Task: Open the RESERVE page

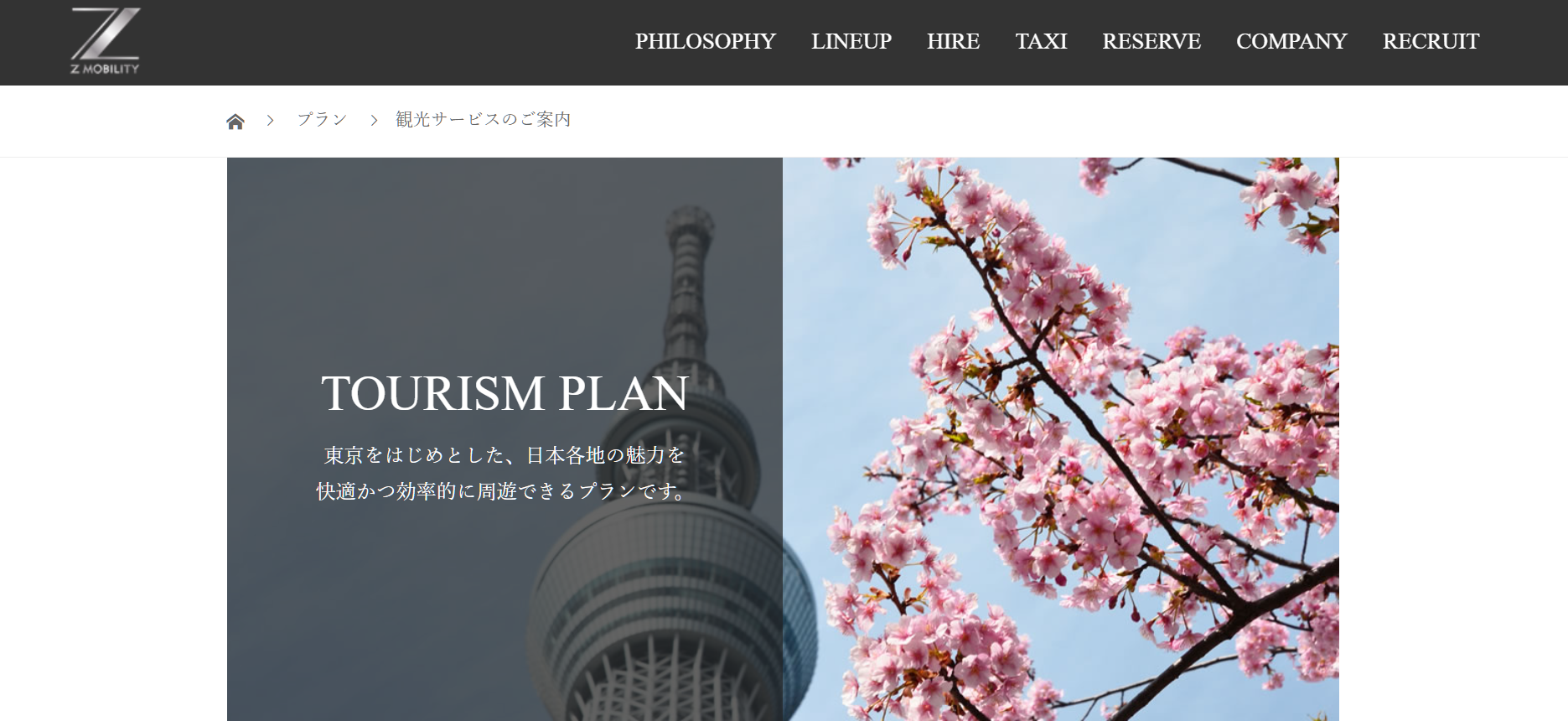Action: pos(1151,41)
